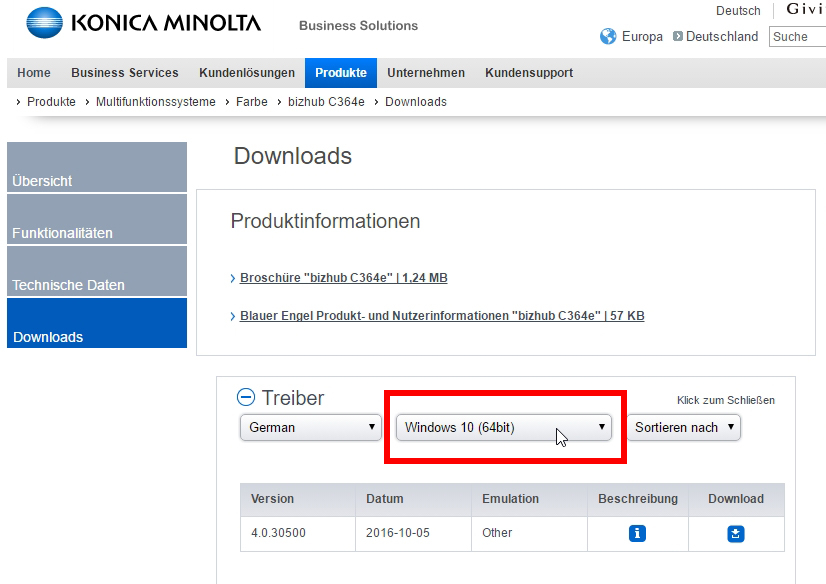Select the Produkte menu tab
Screen dimensions: 826x584
click(x=341, y=73)
